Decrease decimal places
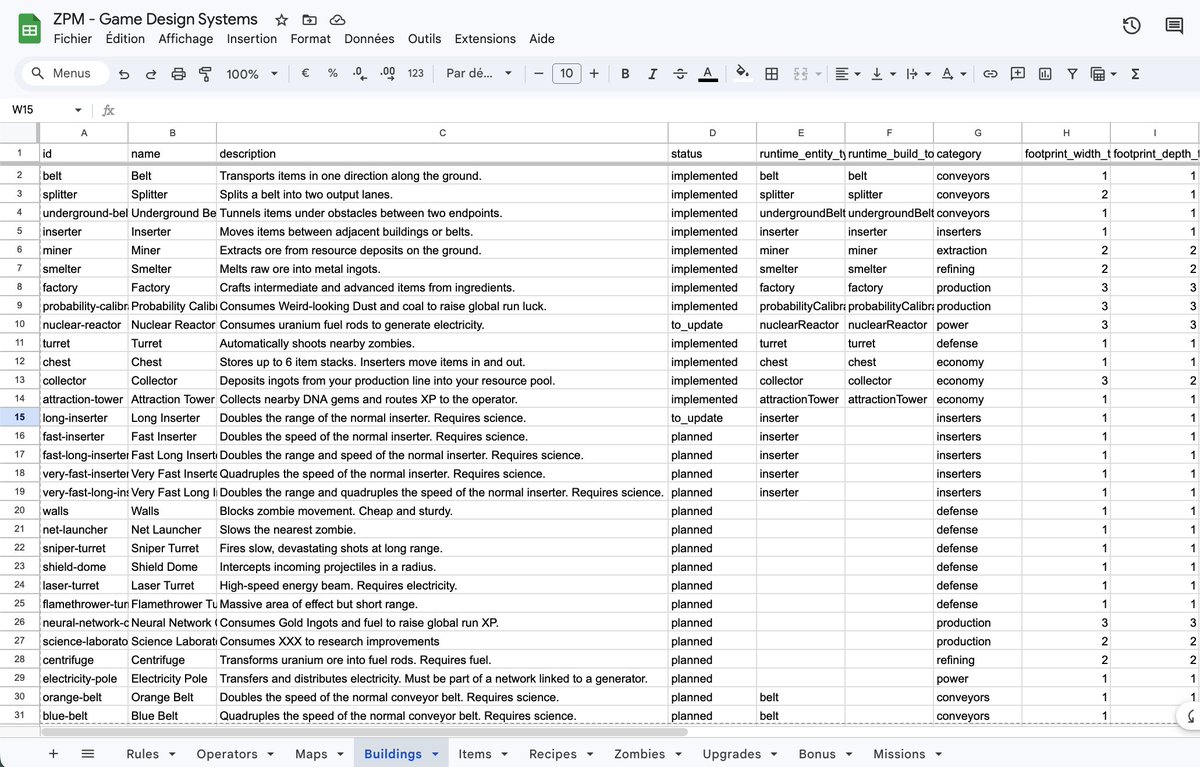The width and height of the screenshot is (1200, 767). (x=360, y=73)
